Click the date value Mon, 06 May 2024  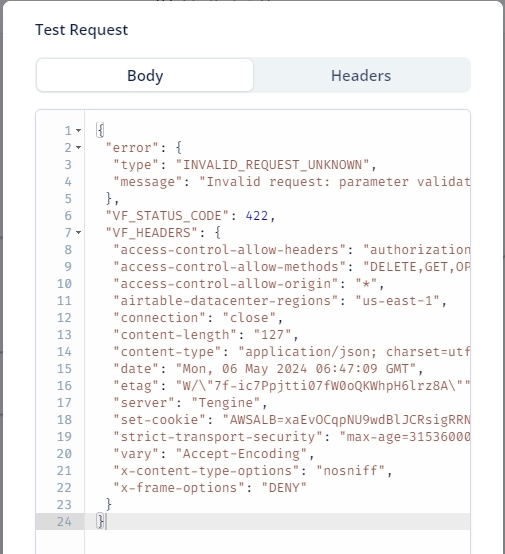point(296,369)
